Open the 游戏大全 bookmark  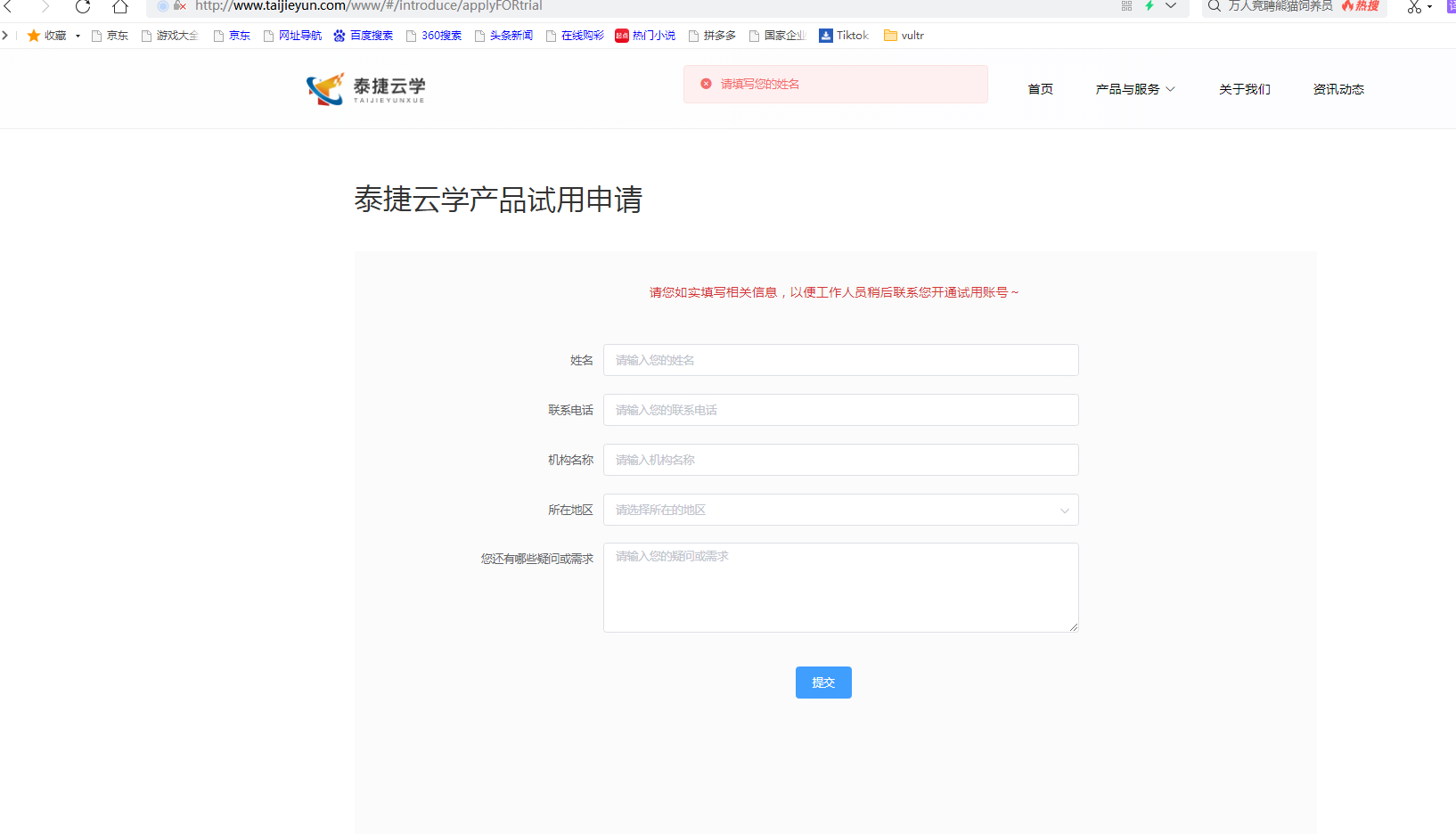coord(170,36)
